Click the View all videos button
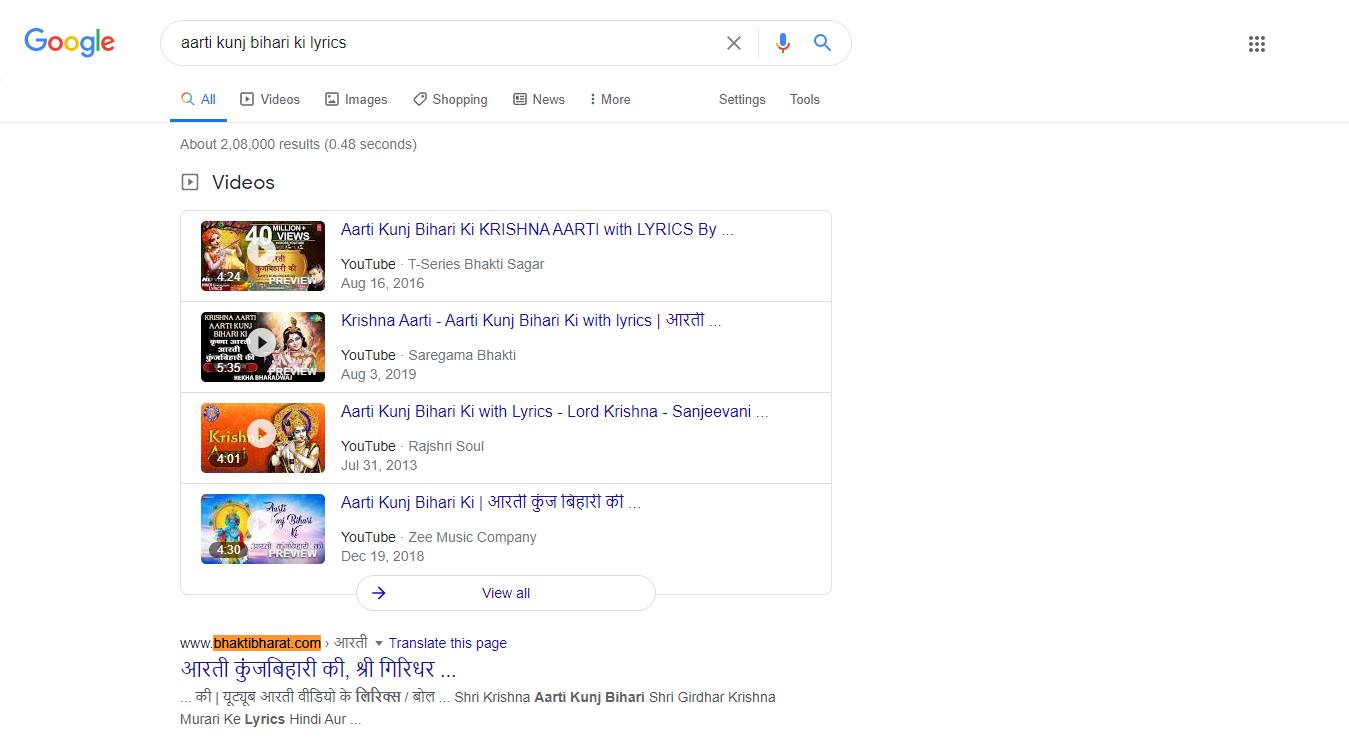 tap(505, 593)
